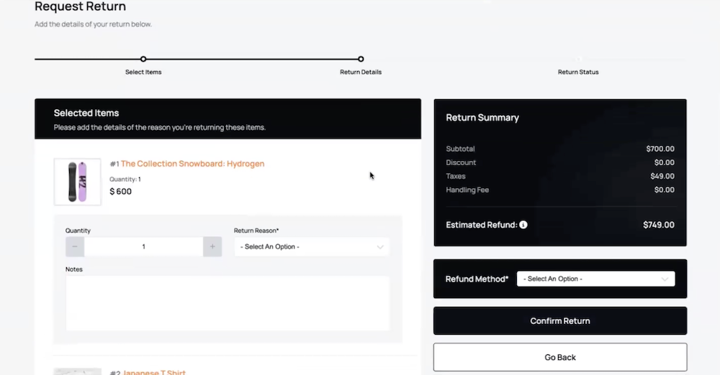Click the Refund Method chevron arrow
This screenshot has height=375, width=720.
point(664,279)
